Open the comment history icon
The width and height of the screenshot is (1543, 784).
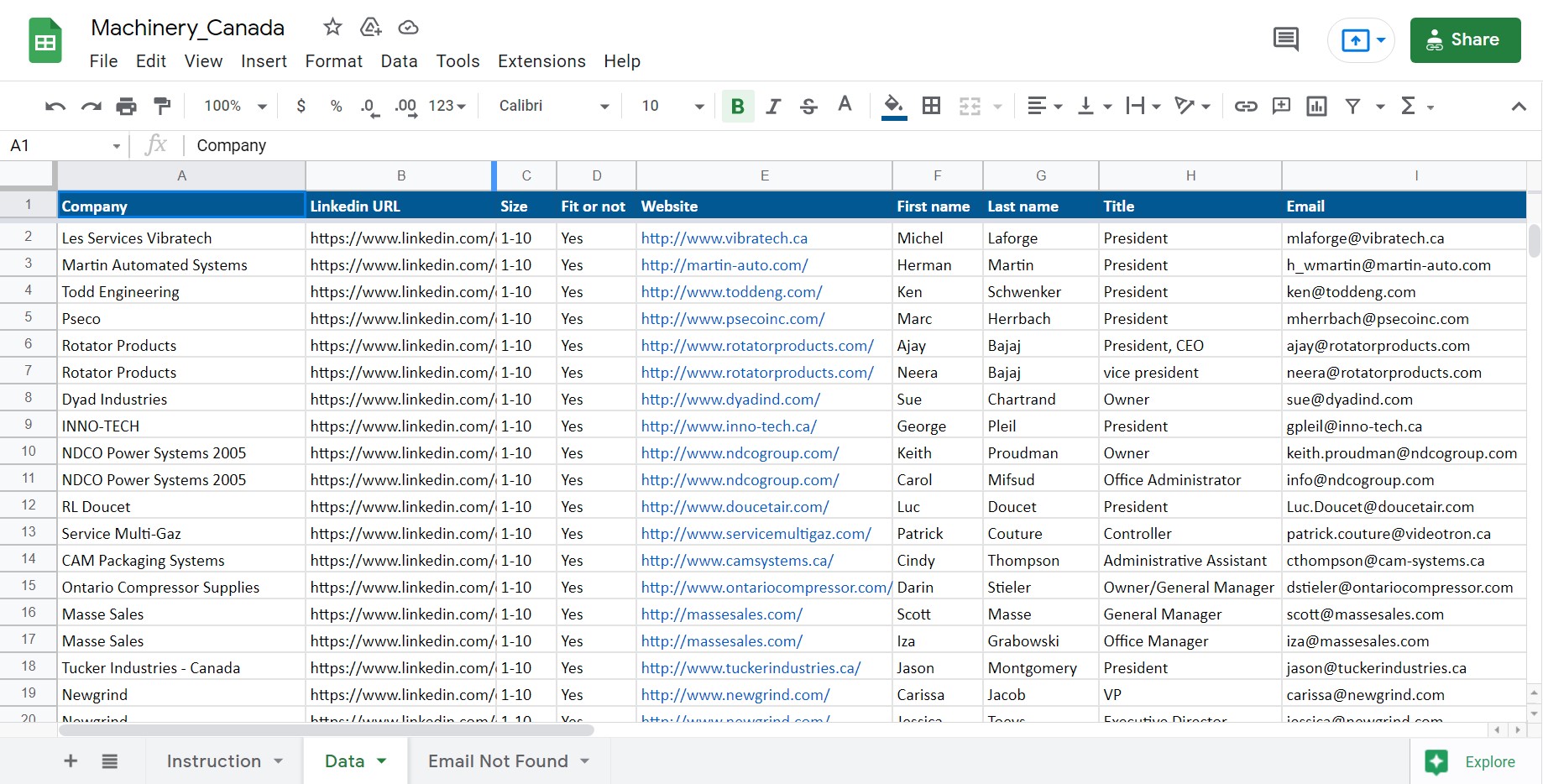point(1285,39)
